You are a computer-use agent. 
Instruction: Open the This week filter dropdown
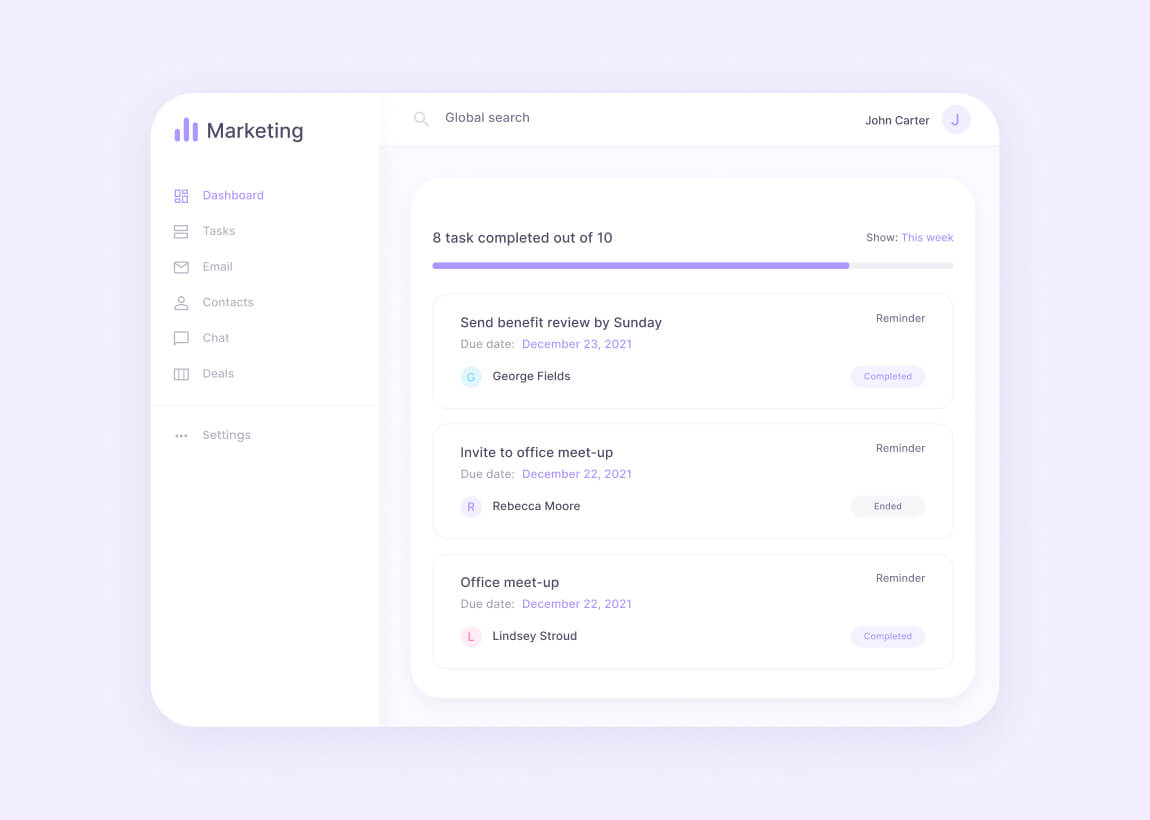click(927, 238)
